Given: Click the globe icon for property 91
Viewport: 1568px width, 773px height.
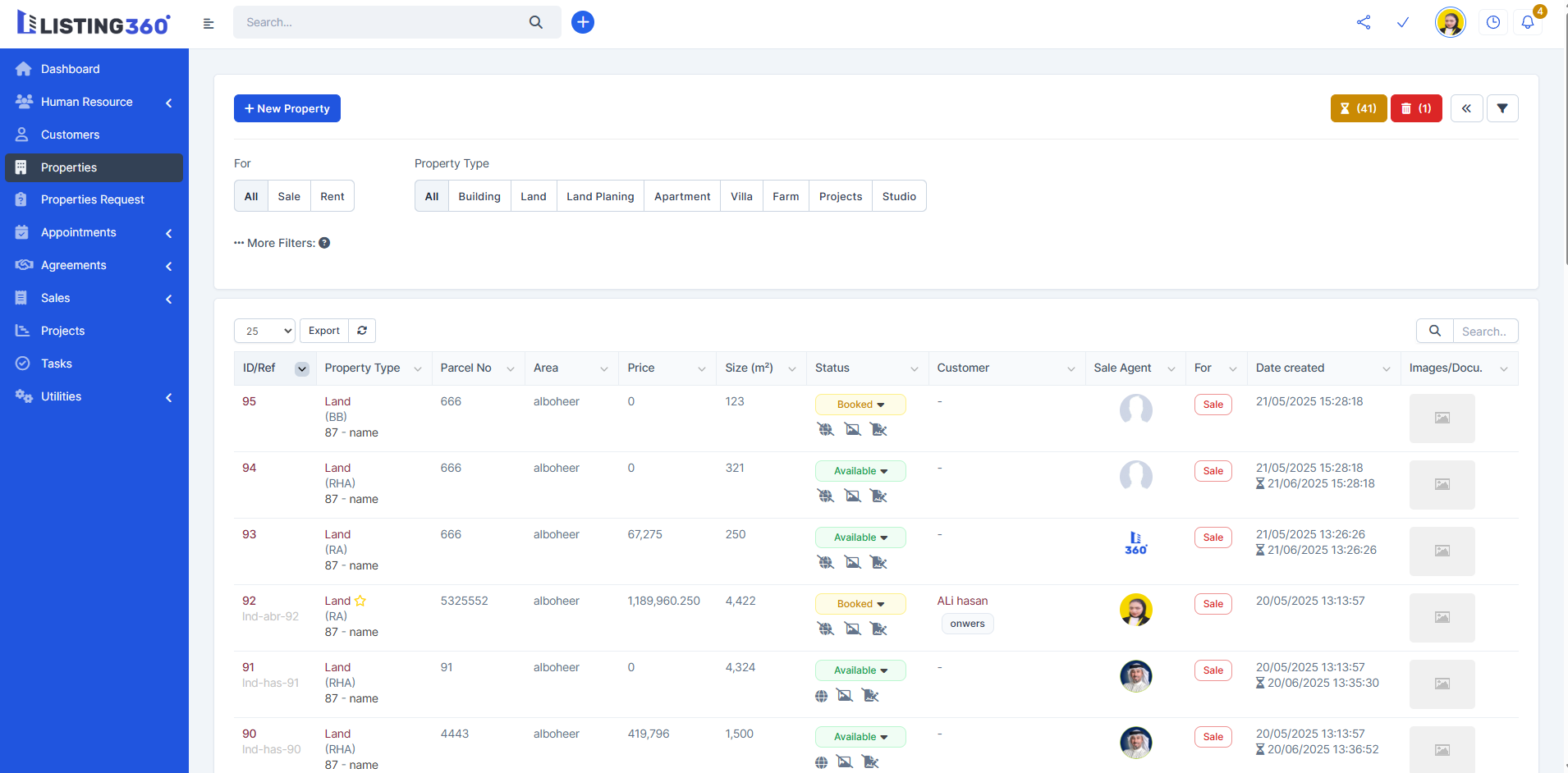Looking at the screenshot, I should pos(821,696).
